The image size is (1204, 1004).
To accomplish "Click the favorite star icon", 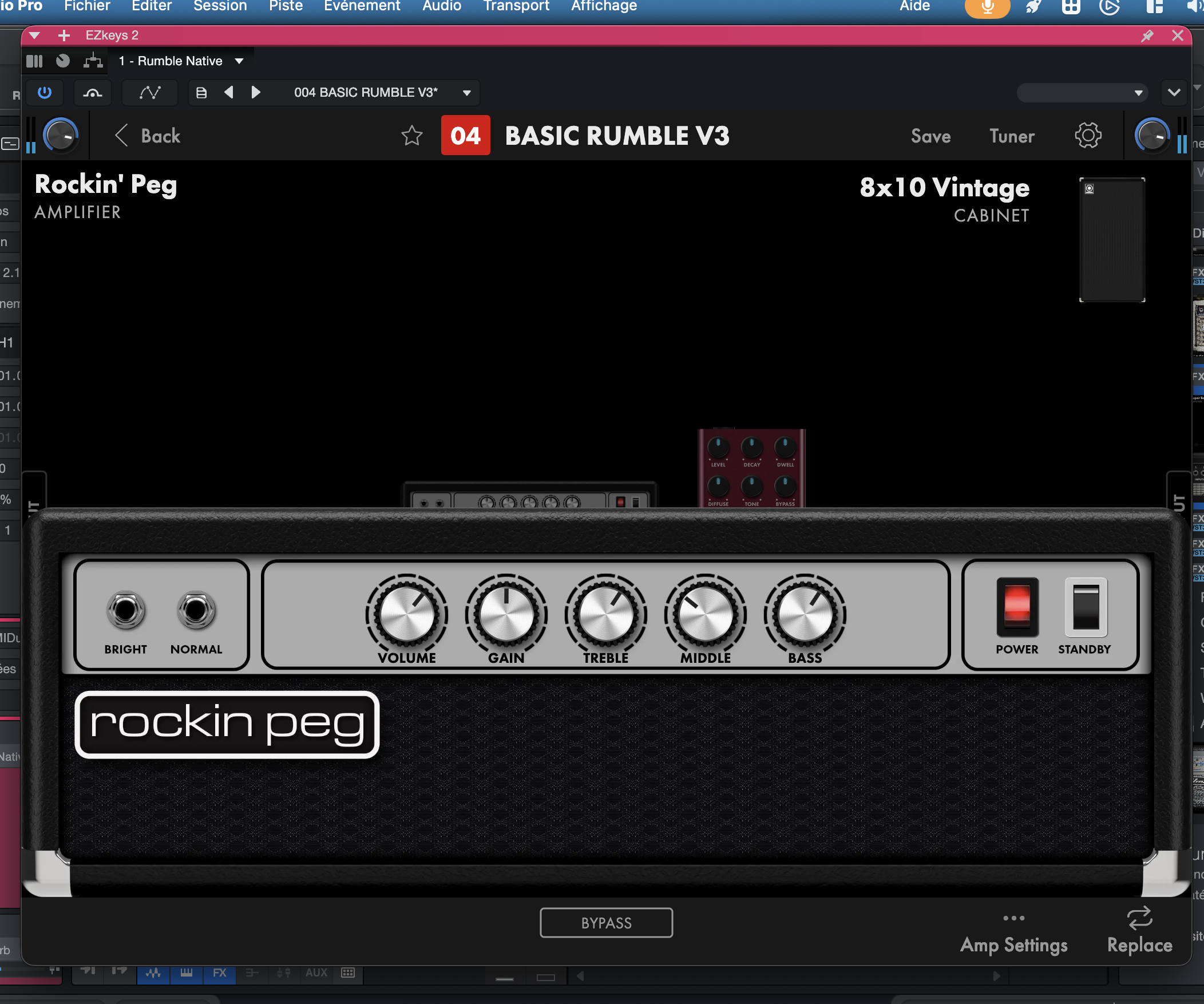I will (411, 136).
